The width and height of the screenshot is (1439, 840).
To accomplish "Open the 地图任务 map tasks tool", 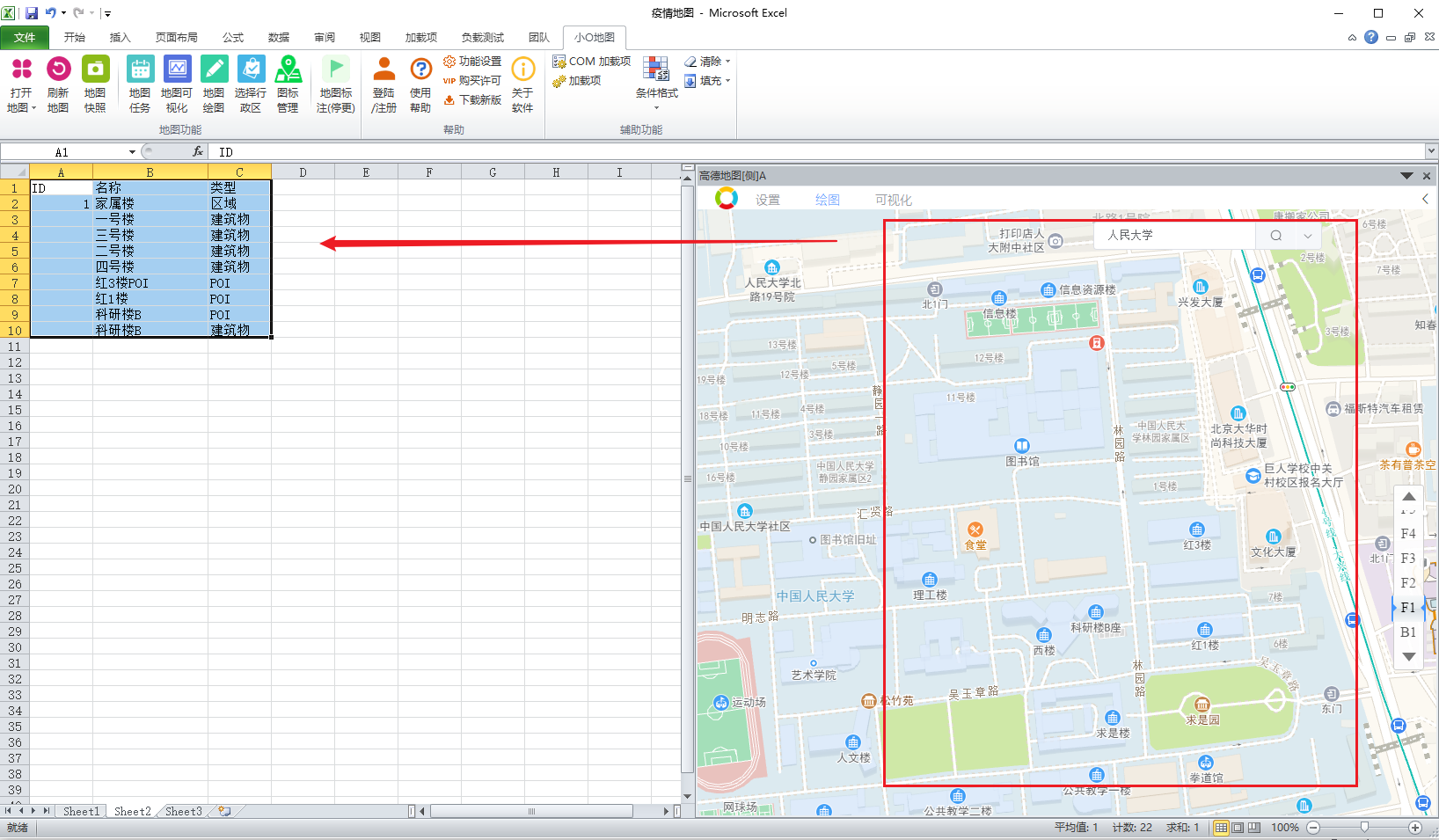I will click(140, 84).
